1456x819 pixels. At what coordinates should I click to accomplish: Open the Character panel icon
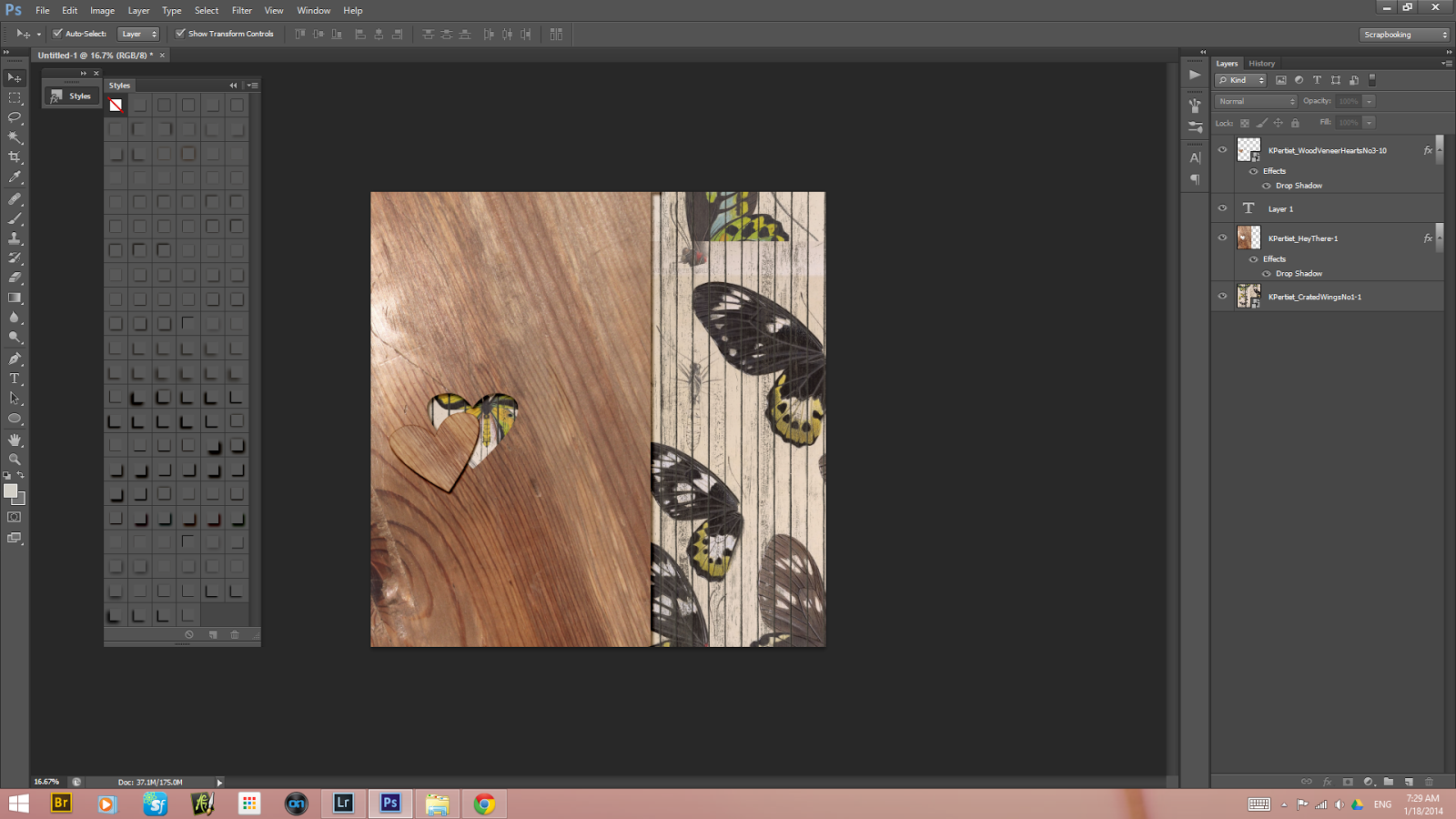point(1195,157)
